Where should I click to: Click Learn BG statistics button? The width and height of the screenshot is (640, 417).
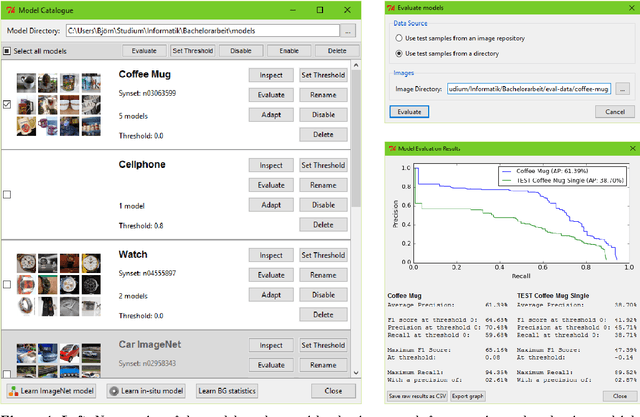pos(227,391)
